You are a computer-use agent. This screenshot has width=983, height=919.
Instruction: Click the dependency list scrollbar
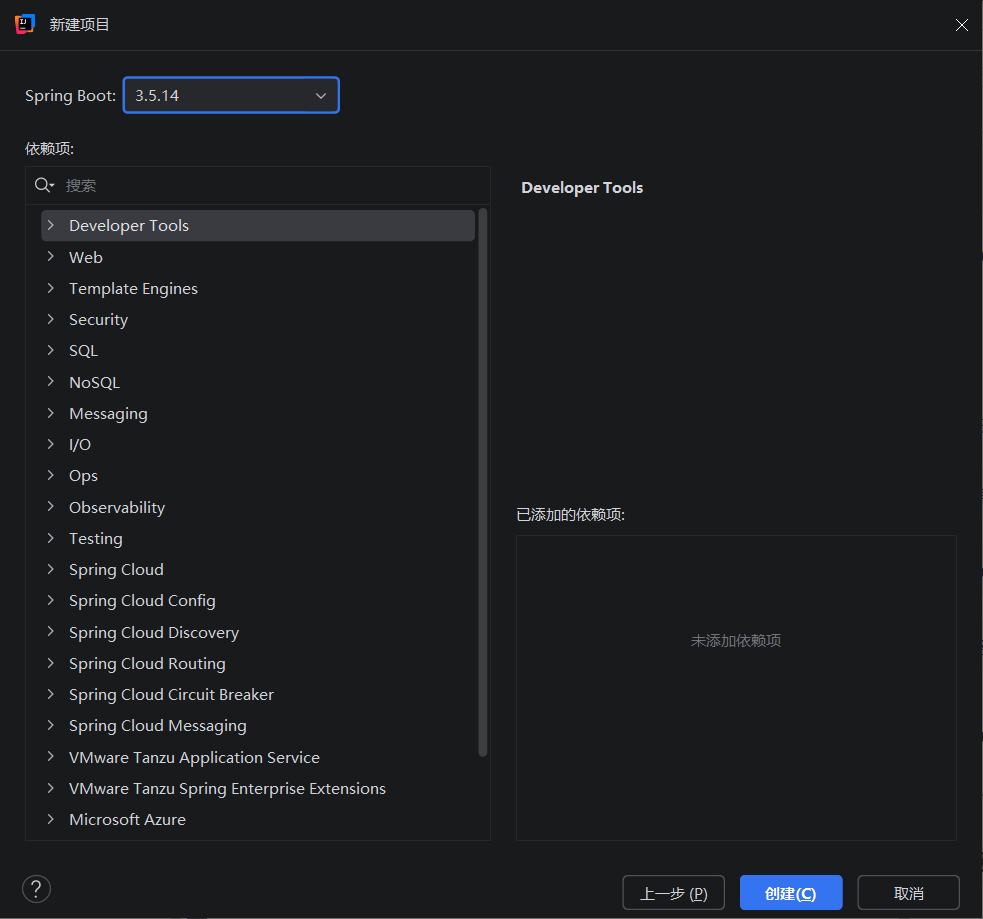pyautogui.click(x=483, y=482)
